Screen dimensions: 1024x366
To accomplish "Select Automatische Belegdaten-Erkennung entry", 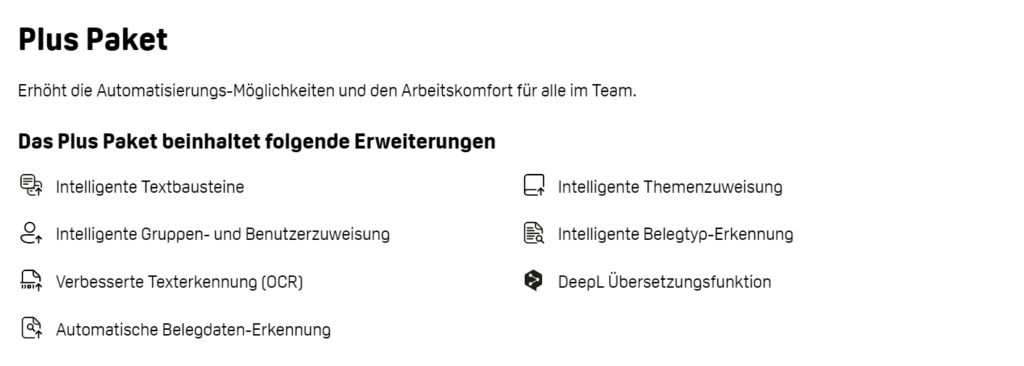I will [x=193, y=329].
